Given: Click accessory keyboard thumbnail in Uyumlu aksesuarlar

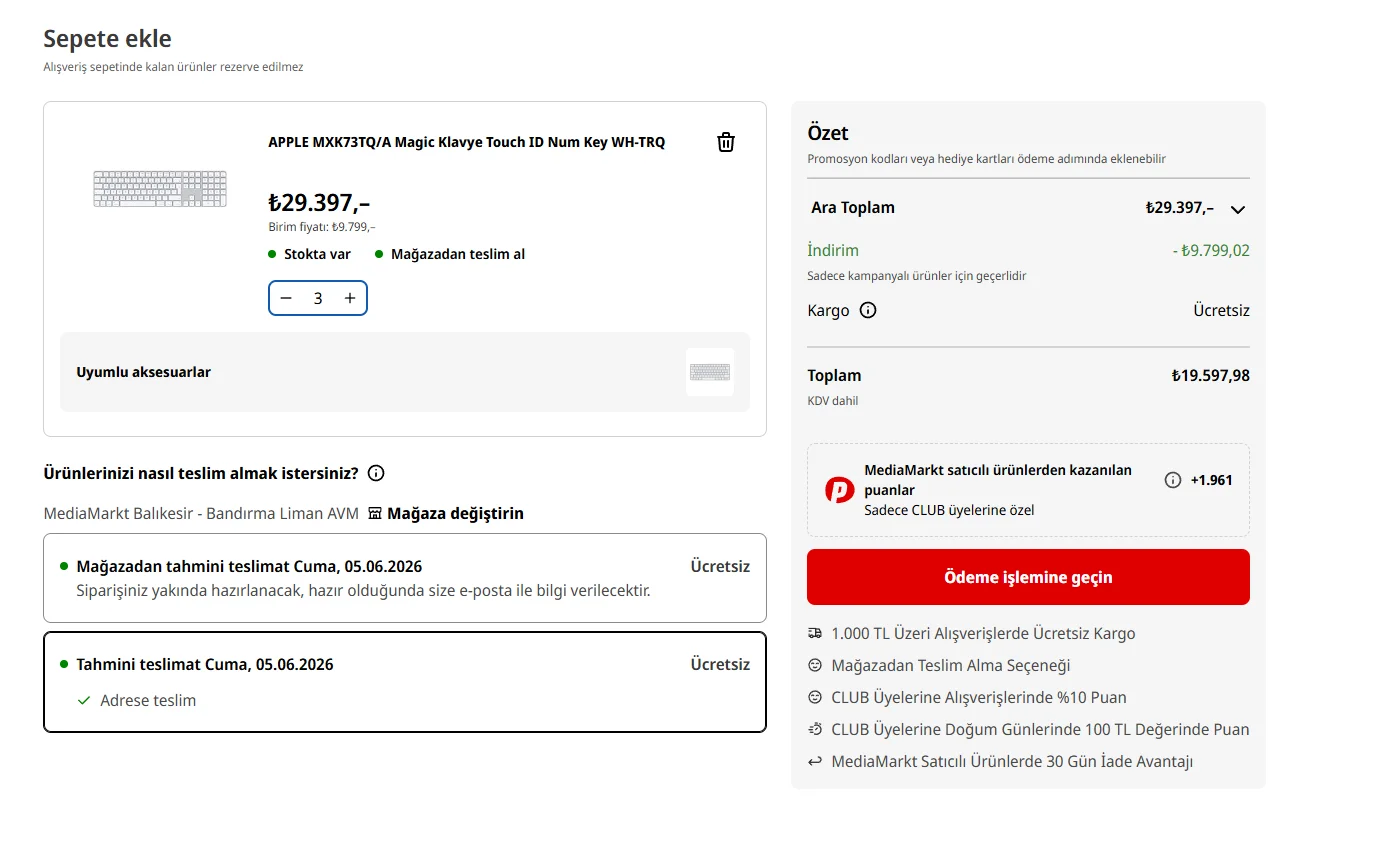Looking at the screenshot, I should click(x=710, y=372).
